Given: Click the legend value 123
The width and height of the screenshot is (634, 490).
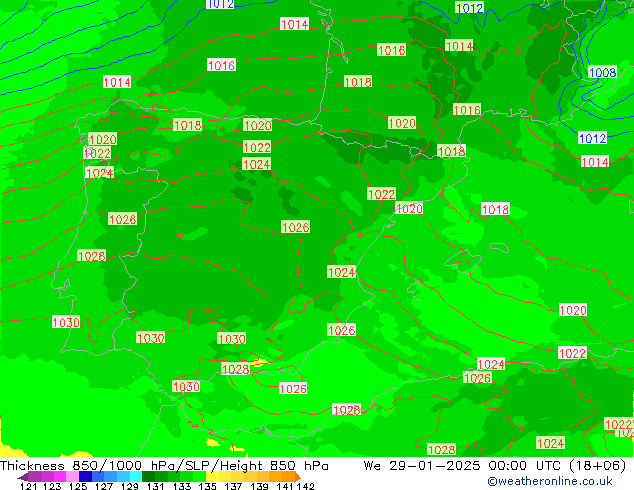Looking at the screenshot, I should 52,486.
